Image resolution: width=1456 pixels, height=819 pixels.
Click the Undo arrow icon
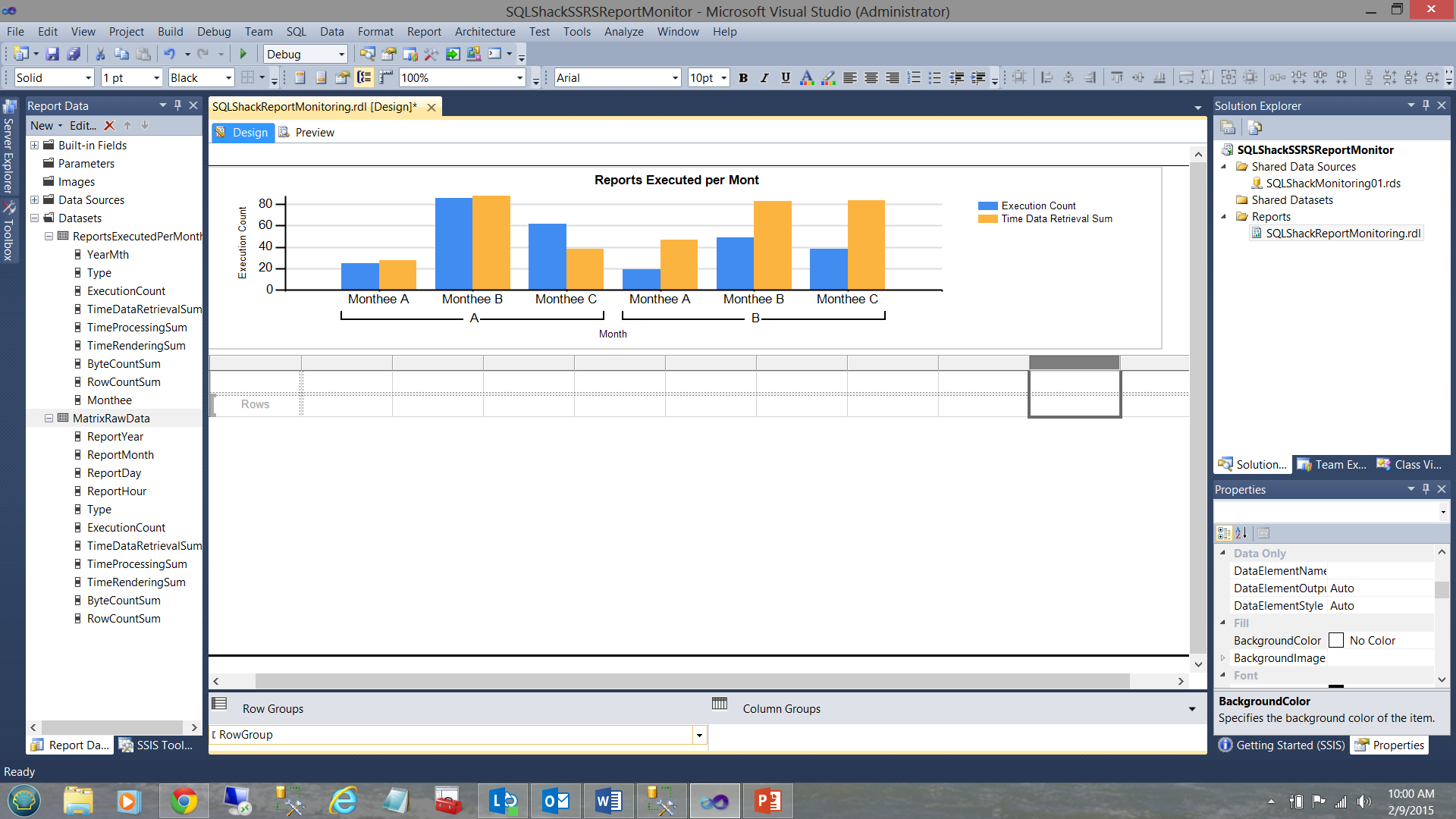point(169,54)
